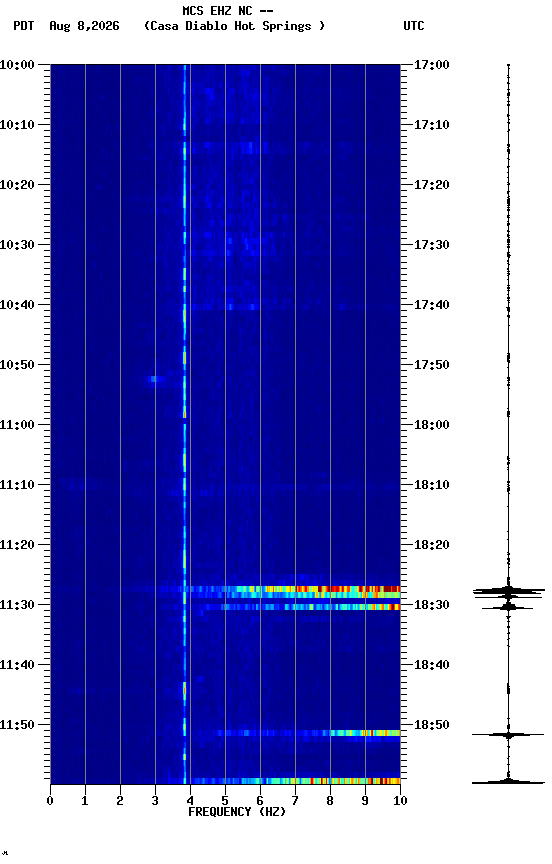Click the frequency axis tick label '4'
This screenshot has height=864, width=552.
point(190,801)
